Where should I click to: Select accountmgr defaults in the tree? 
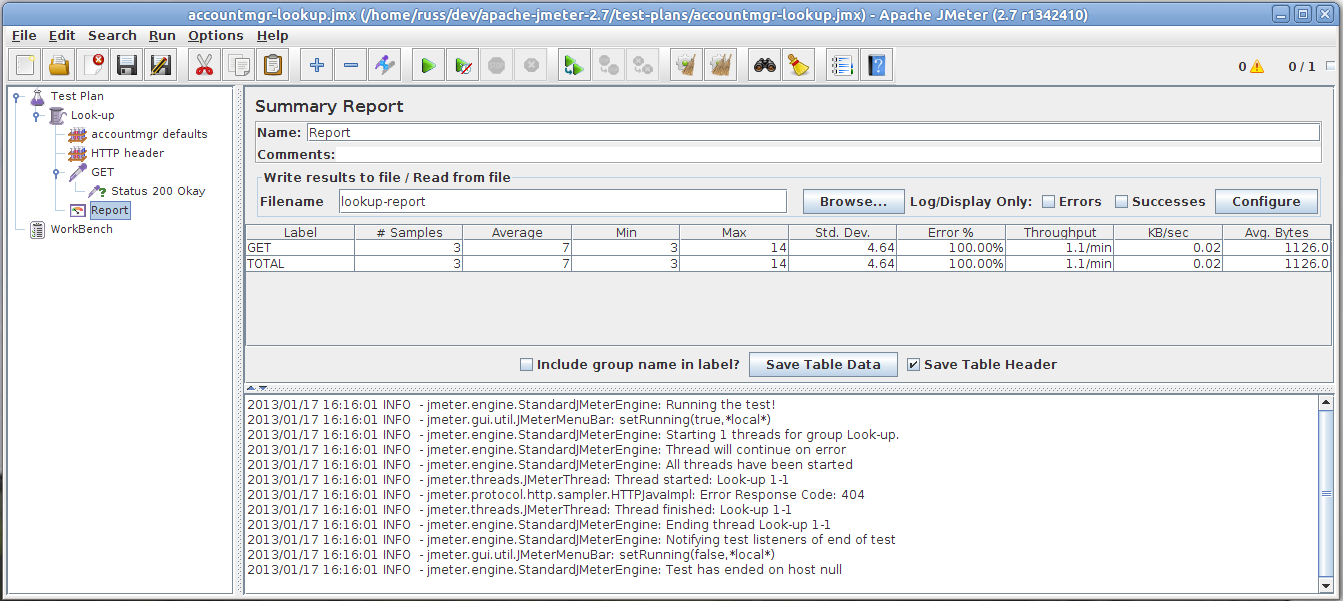[x=149, y=135]
